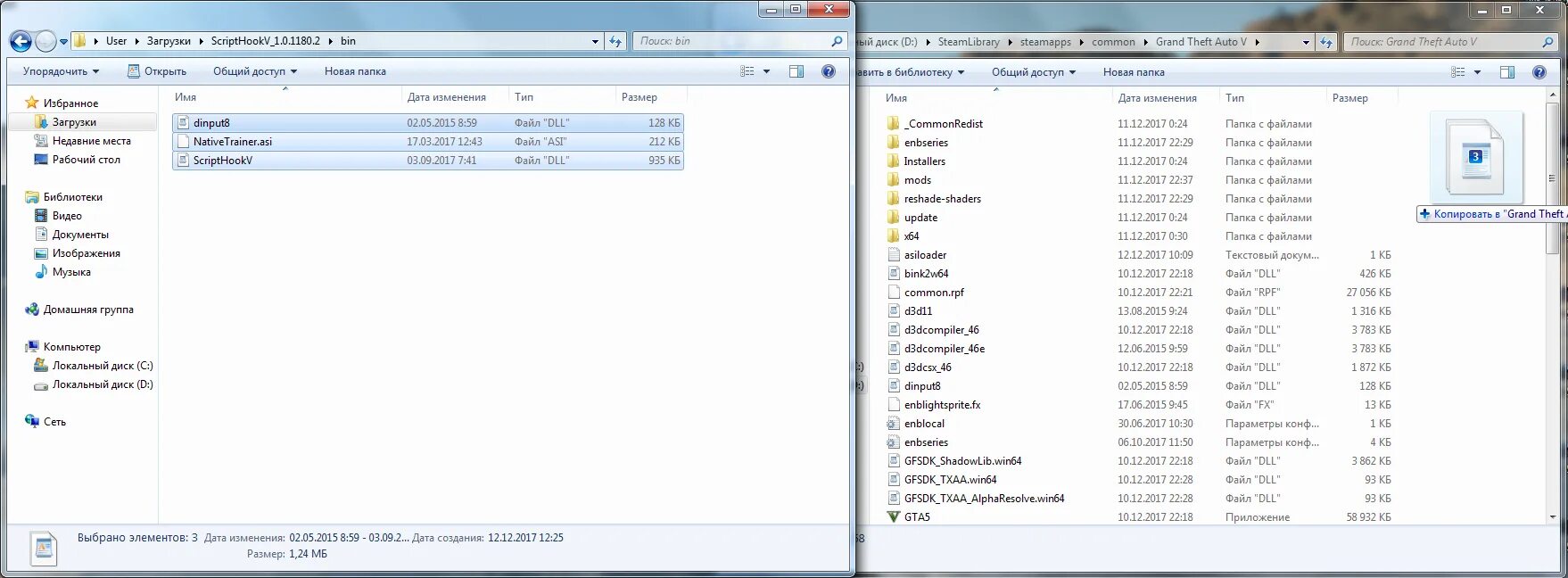Open the add-to-library menu in GTA V window

point(912,72)
